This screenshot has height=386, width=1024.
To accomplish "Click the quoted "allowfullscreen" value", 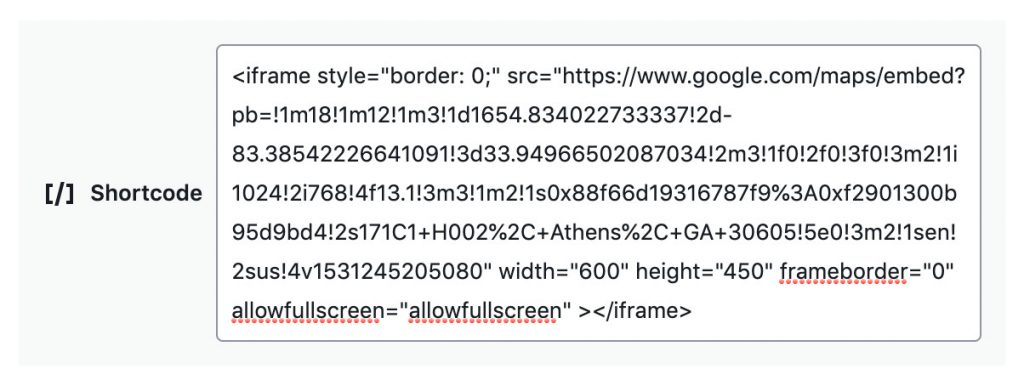I will [x=486, y=311].
